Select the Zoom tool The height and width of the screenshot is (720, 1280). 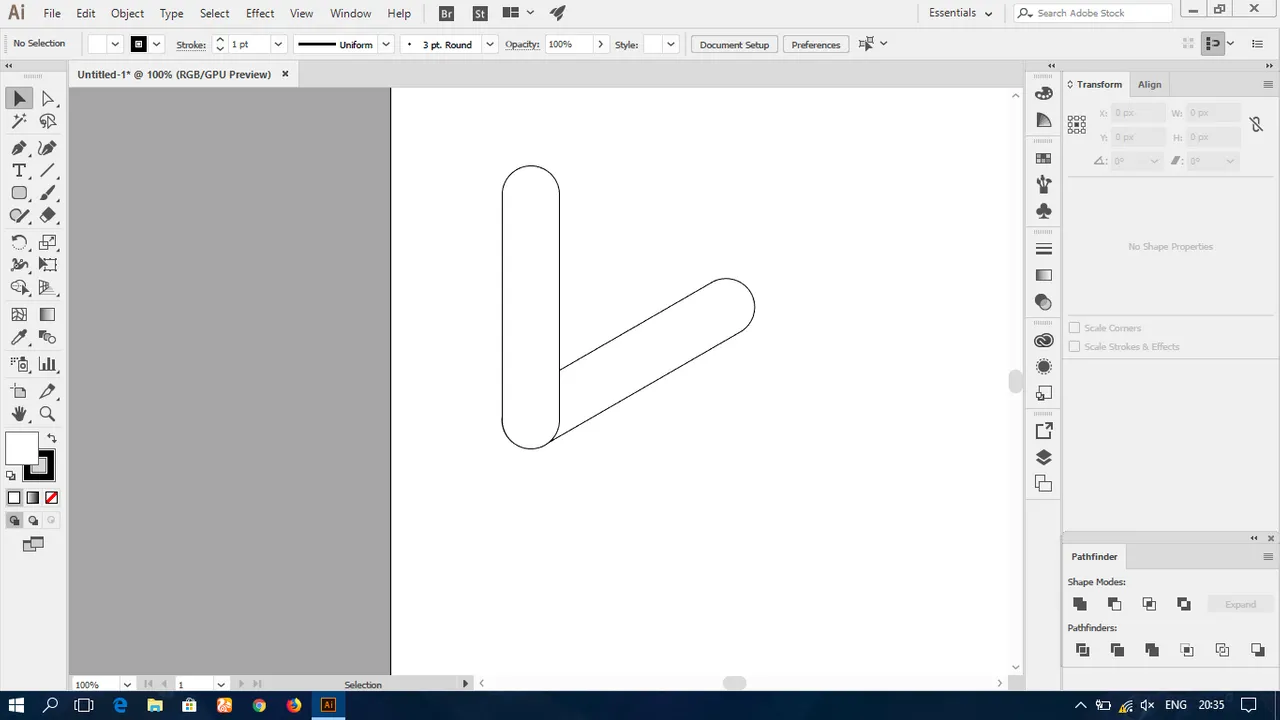point(48,414)
